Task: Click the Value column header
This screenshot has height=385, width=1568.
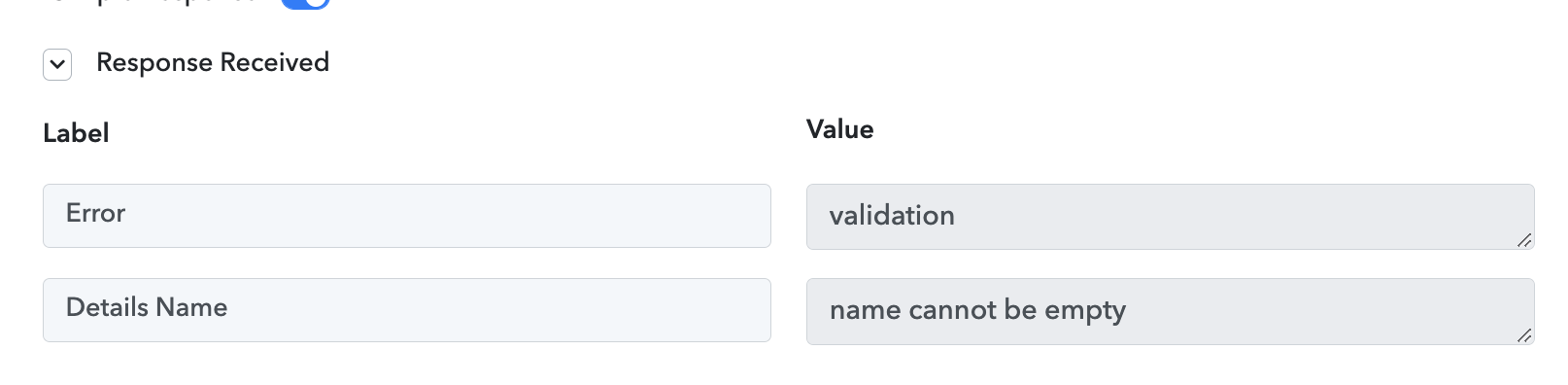Action: pos(840,129)
